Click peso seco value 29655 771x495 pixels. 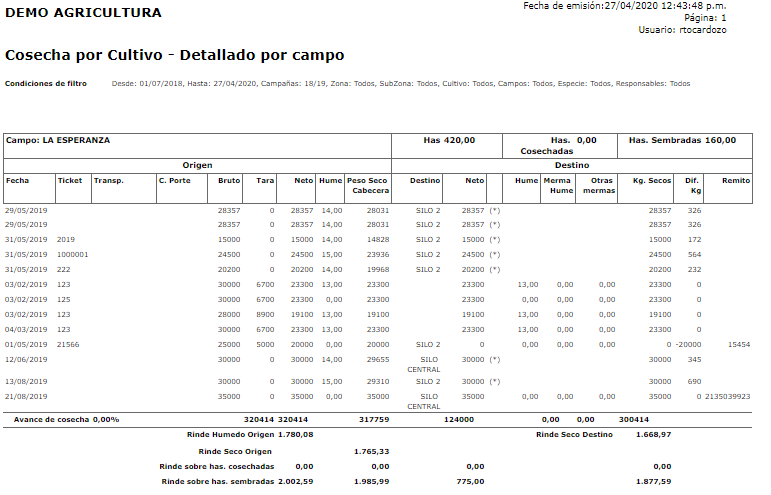pyautogui.click(x=378, y=360)
